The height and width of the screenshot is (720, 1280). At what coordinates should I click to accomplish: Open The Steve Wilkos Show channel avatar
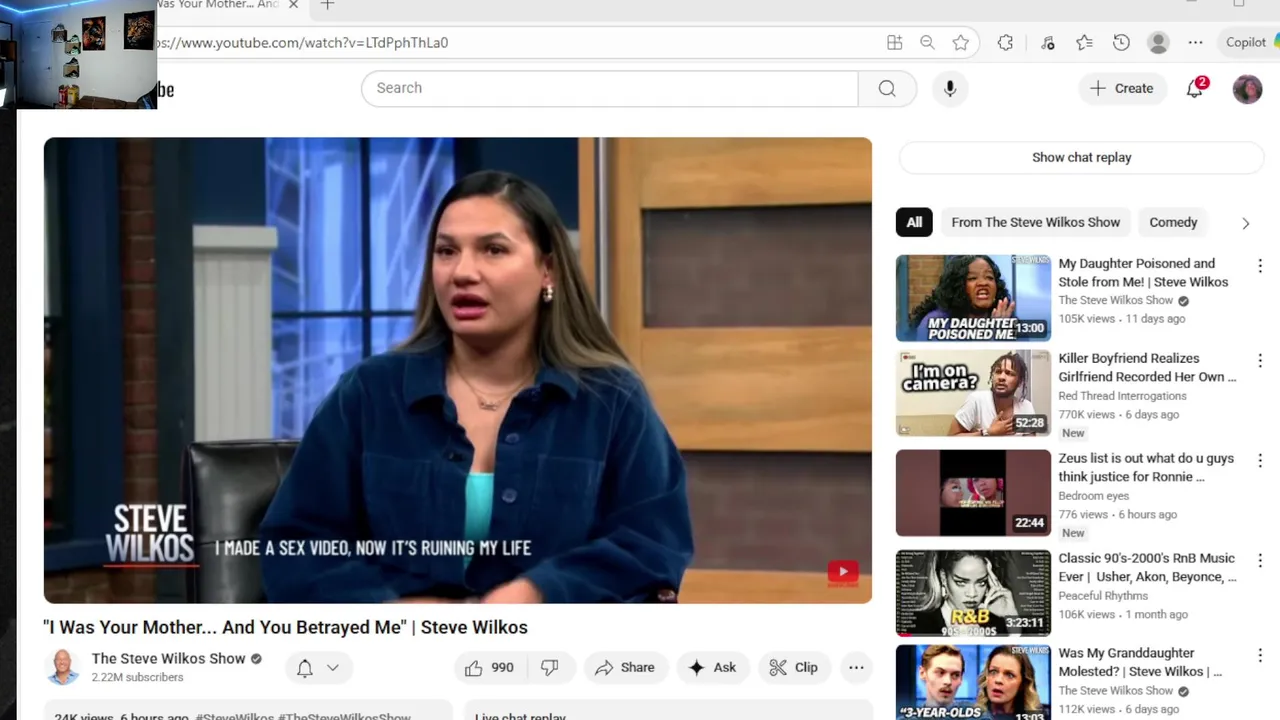pyautogui.click(x=63, y=667)
